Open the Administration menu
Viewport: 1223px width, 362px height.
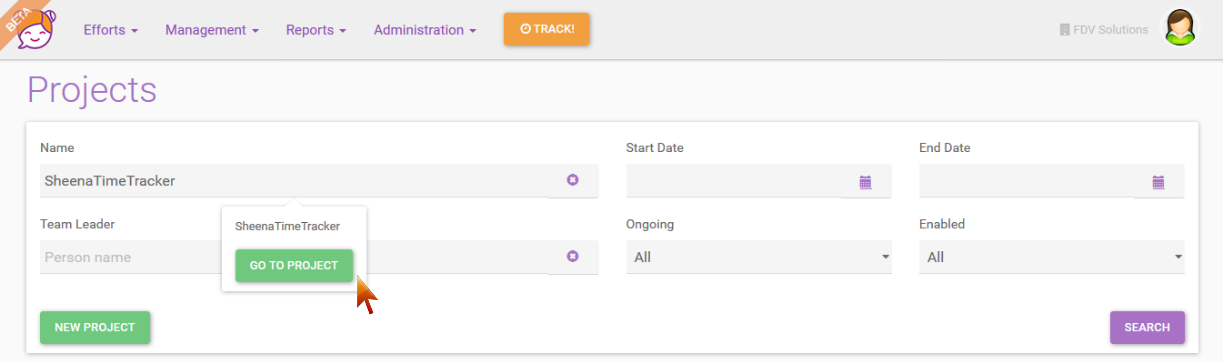pyautogui.click(x=425, y=30)
